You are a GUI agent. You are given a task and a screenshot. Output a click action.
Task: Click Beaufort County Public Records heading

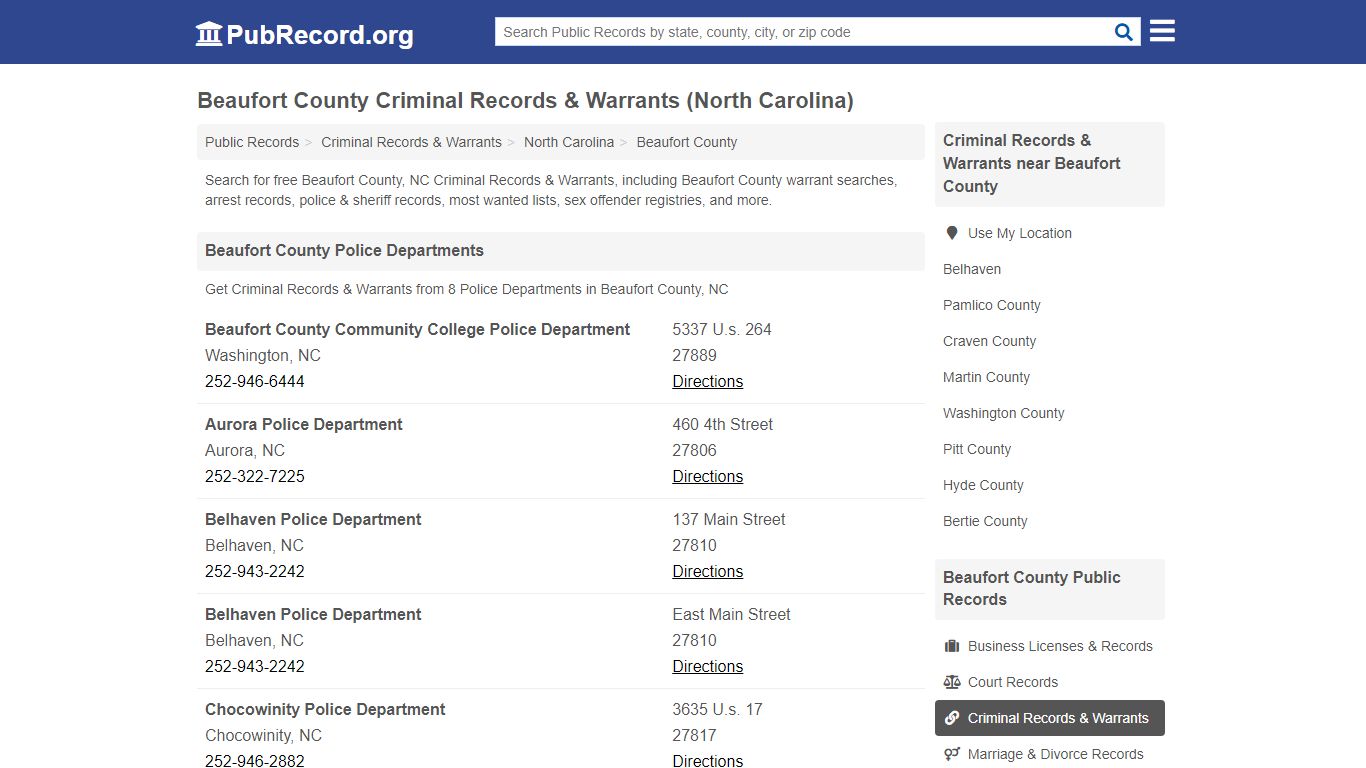point(1032,588)
